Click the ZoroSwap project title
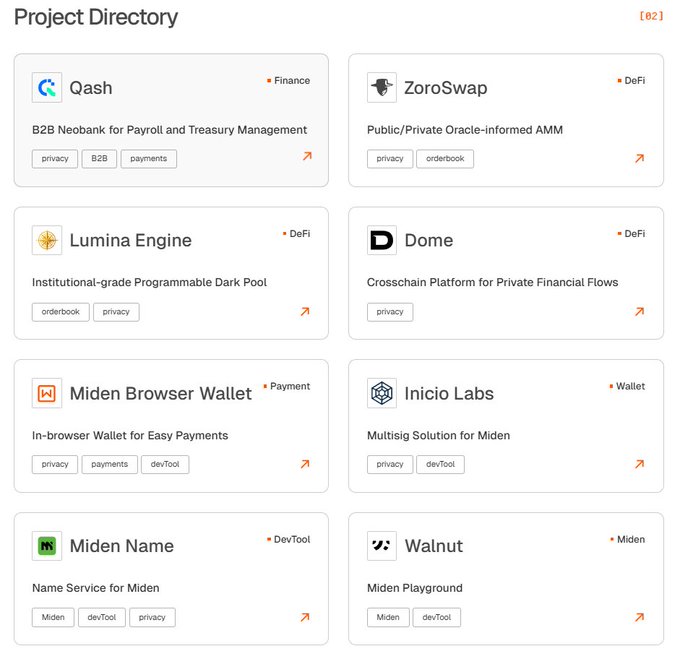The height and width of the screenshot is (659, 680). (x=446, y=88)
